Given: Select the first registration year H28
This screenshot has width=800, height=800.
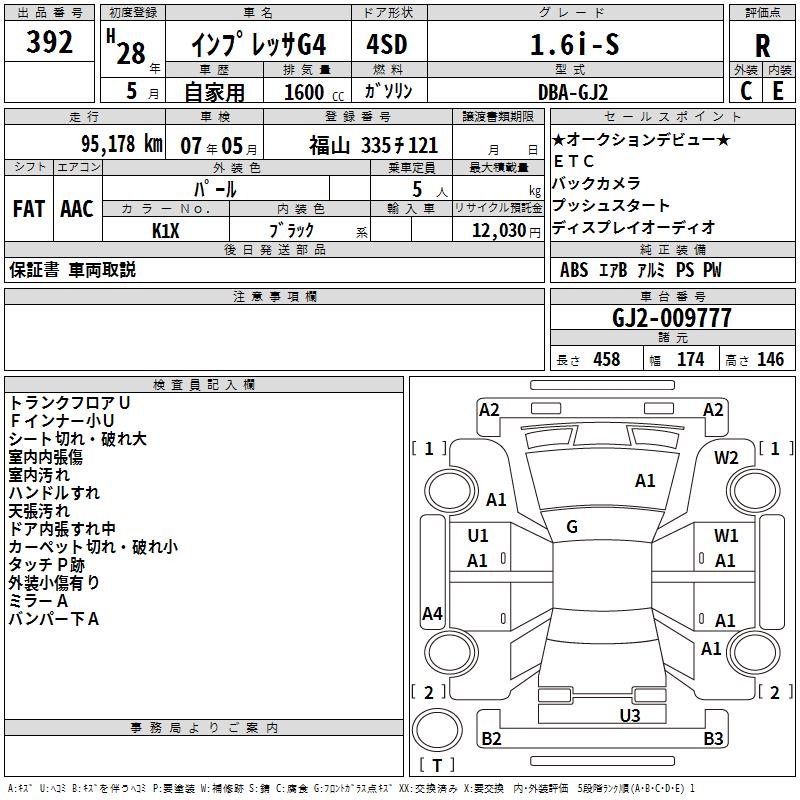Looking at the screenshot, I should tap(132, 49).
